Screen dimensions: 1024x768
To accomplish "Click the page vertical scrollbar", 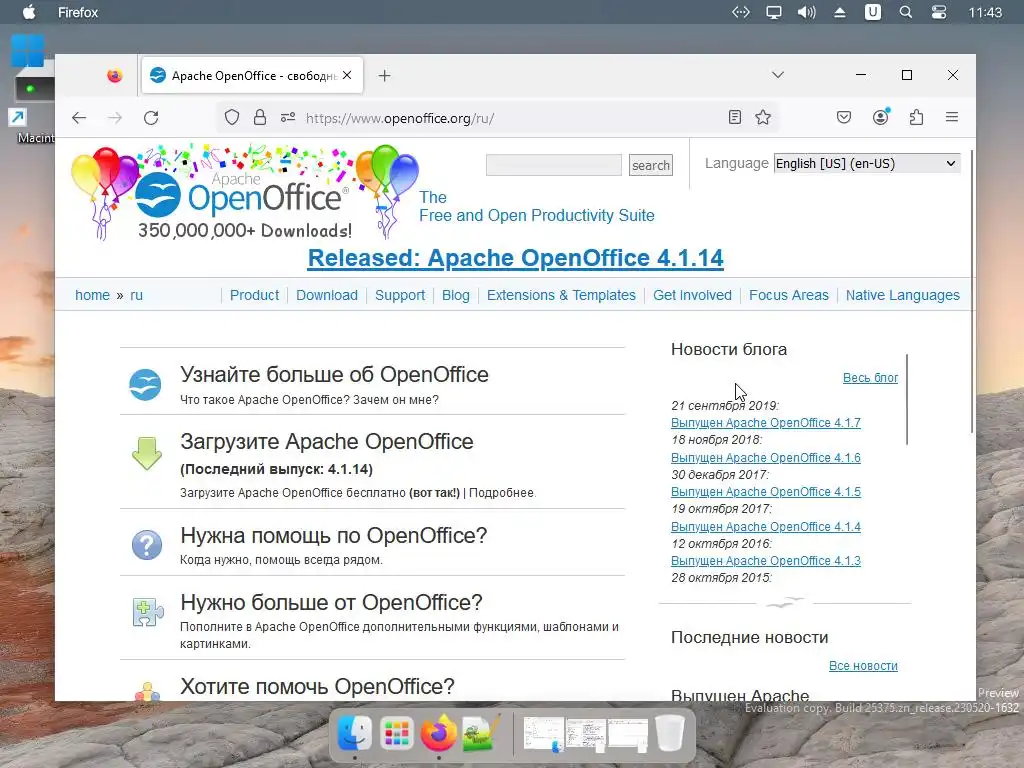I will coord(972,291).
